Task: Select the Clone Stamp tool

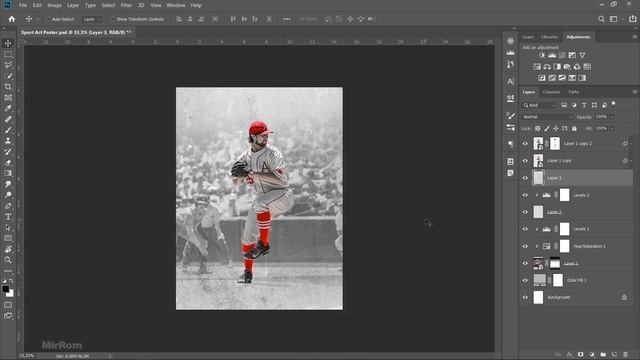Action: (8, 141)
